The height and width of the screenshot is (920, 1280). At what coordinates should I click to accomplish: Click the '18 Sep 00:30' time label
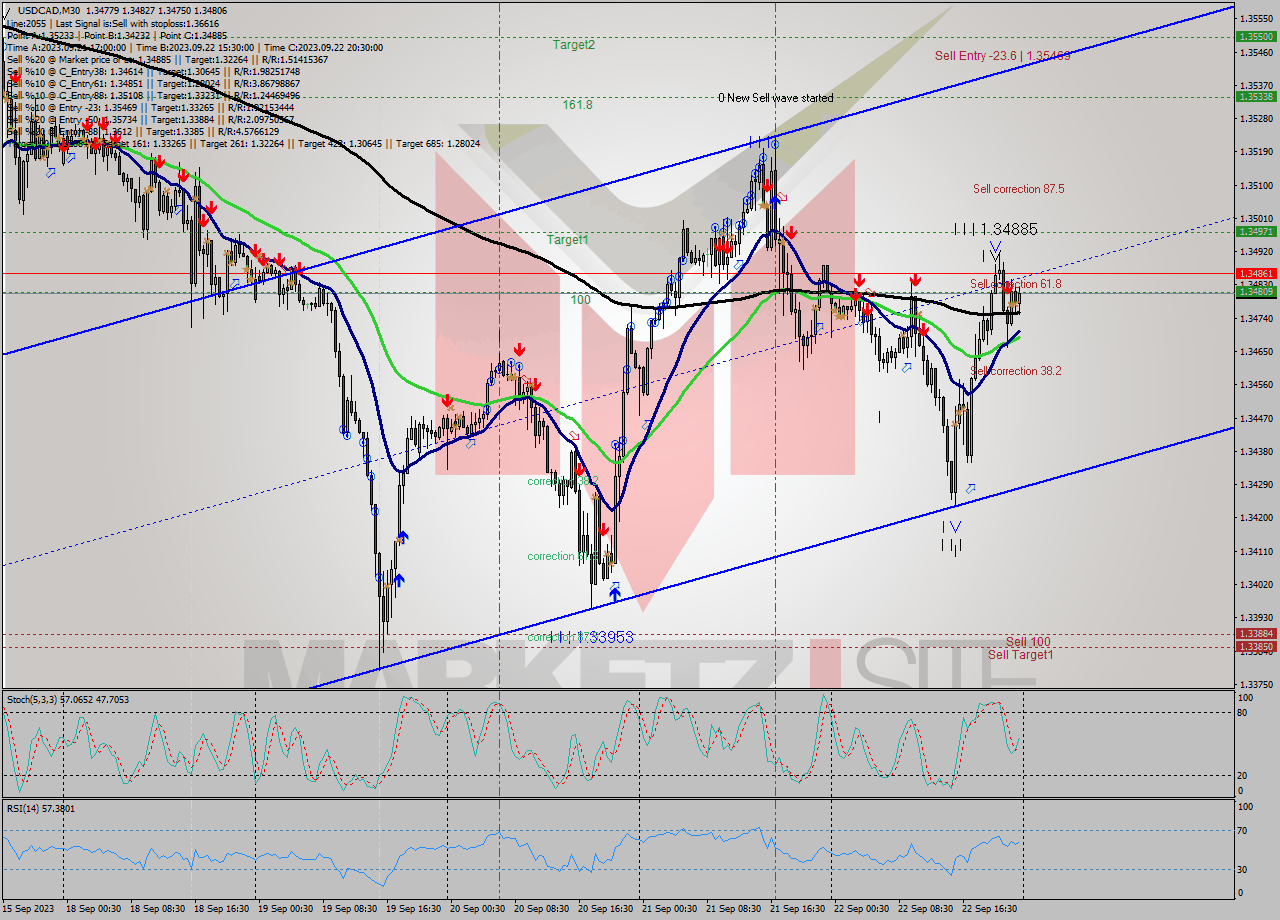click(92, 909)
